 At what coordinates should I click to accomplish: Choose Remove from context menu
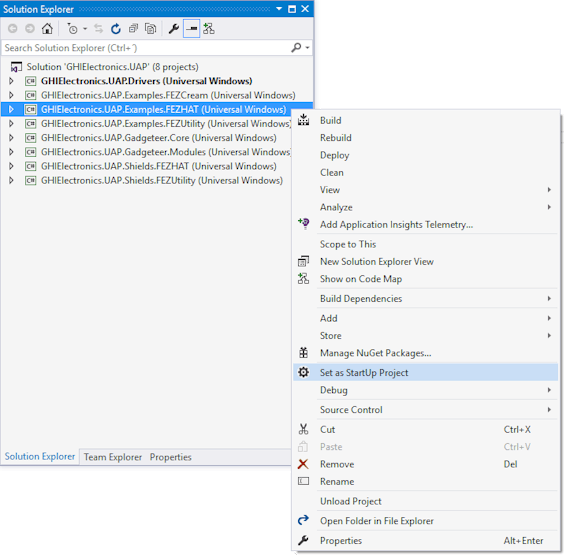click(x=426, y=464)
